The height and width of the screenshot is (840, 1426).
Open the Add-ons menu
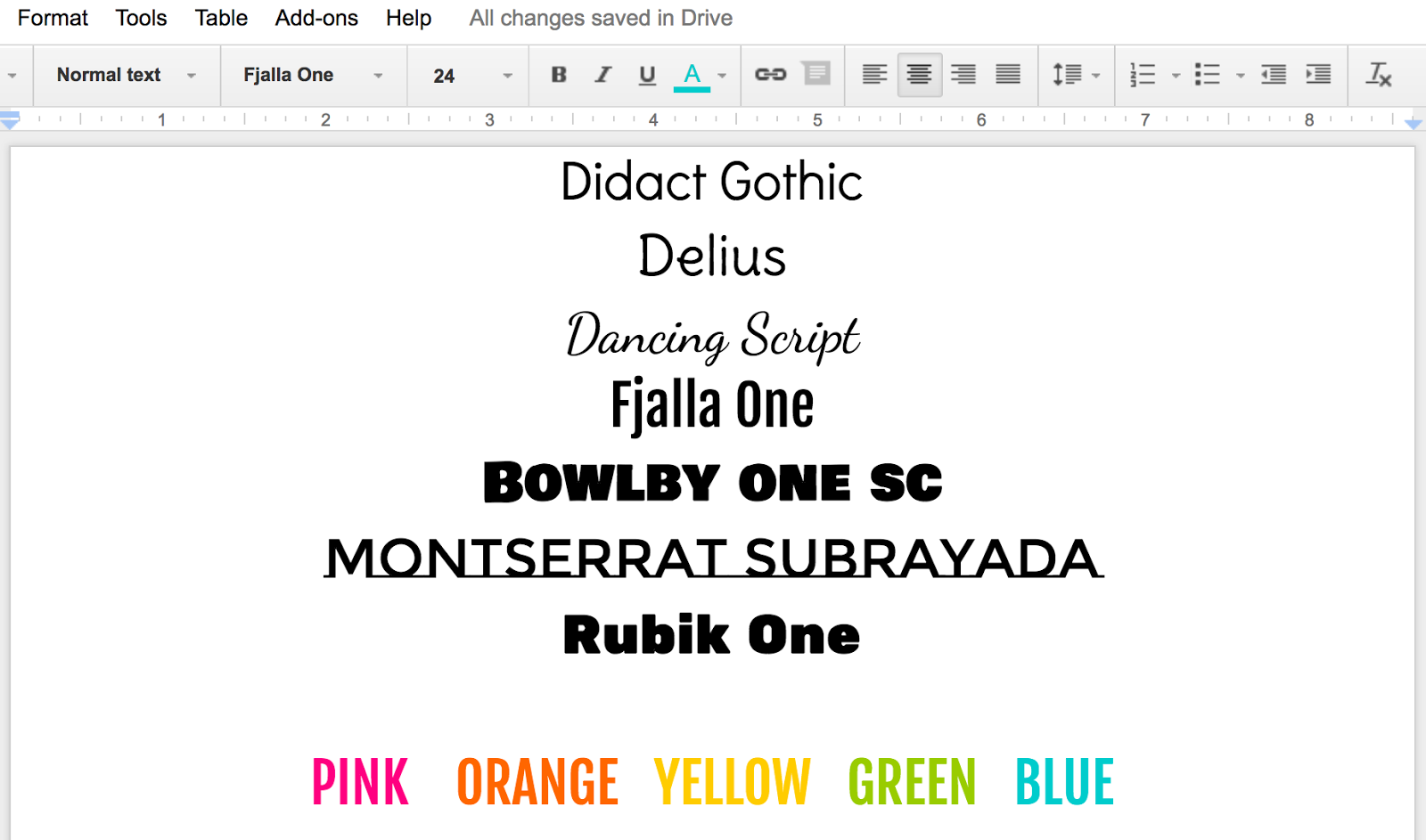click(x=316, y=18)
